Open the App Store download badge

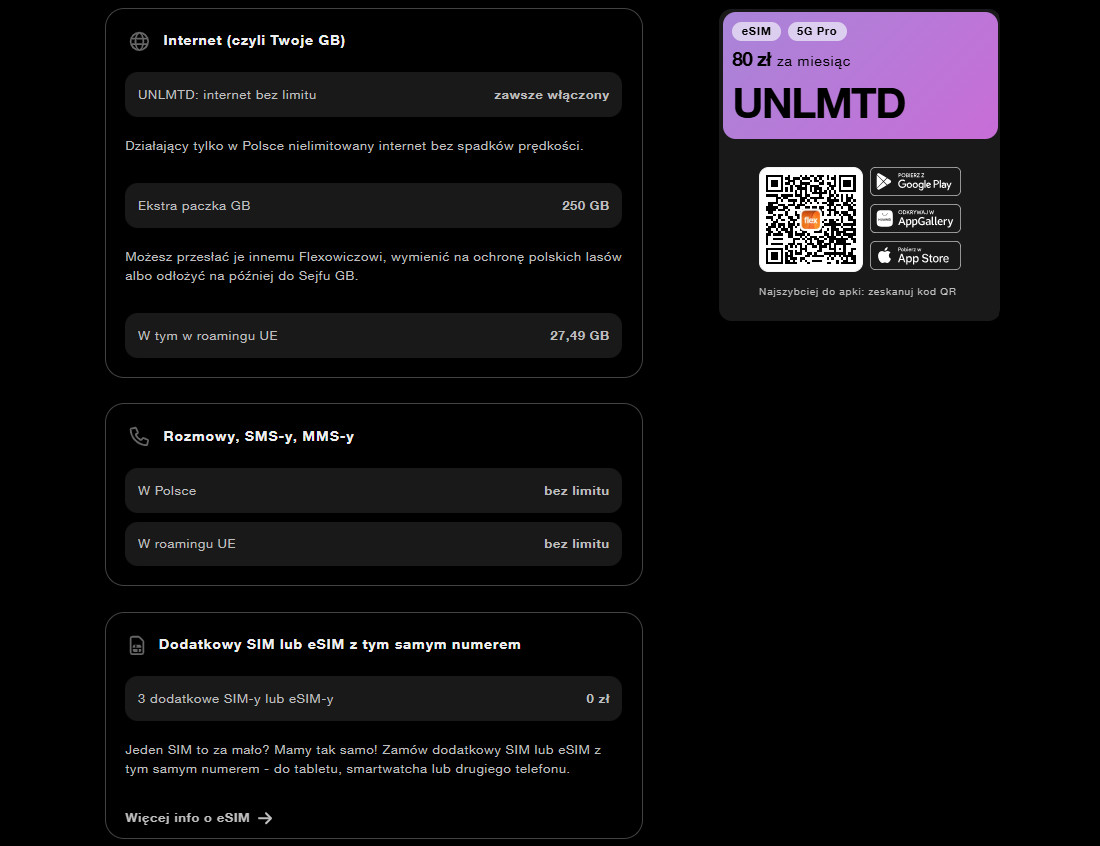[915, 255]
